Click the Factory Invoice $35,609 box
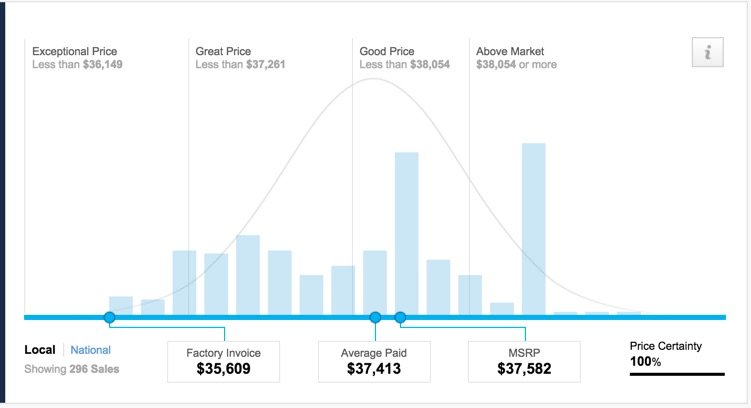The width and height of the screenshot is (751, 408). [223, 362]
